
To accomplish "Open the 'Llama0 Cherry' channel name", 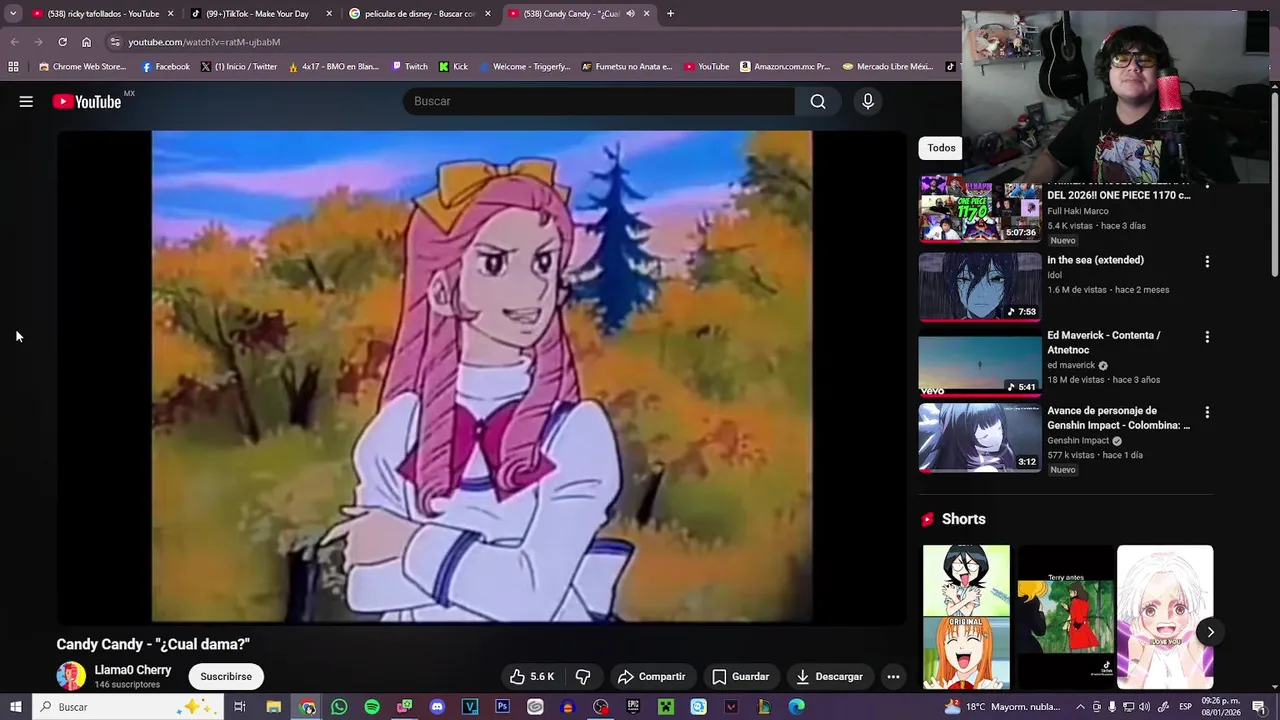I will [x=133, y=670].
